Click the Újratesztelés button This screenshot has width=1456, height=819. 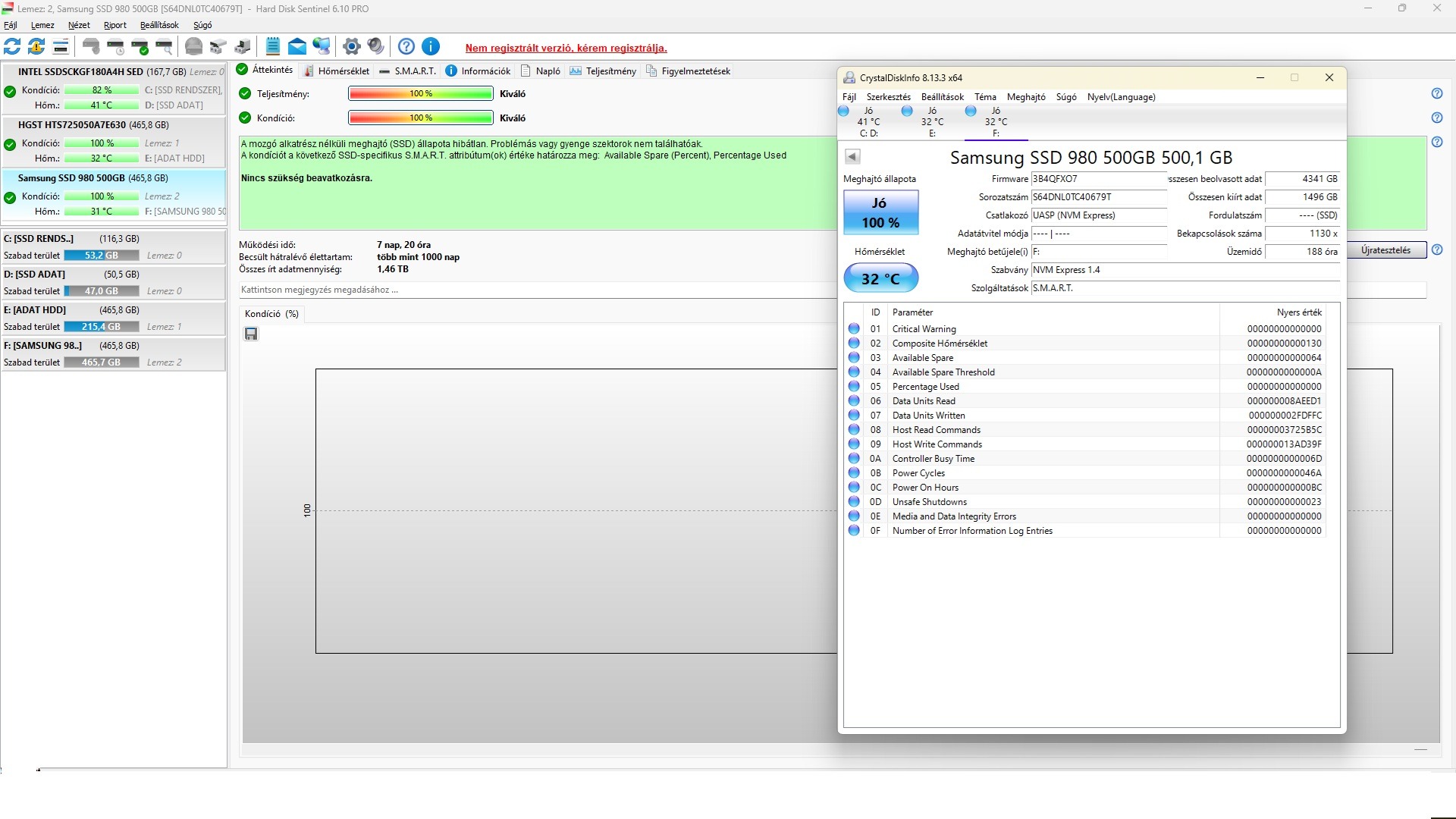(x=1385, y=250)
